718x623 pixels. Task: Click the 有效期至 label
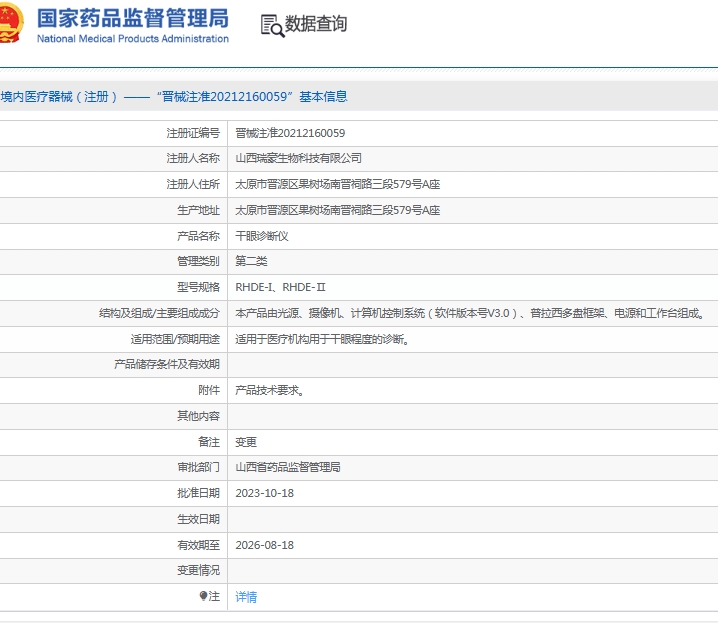[x=198, y=545]
